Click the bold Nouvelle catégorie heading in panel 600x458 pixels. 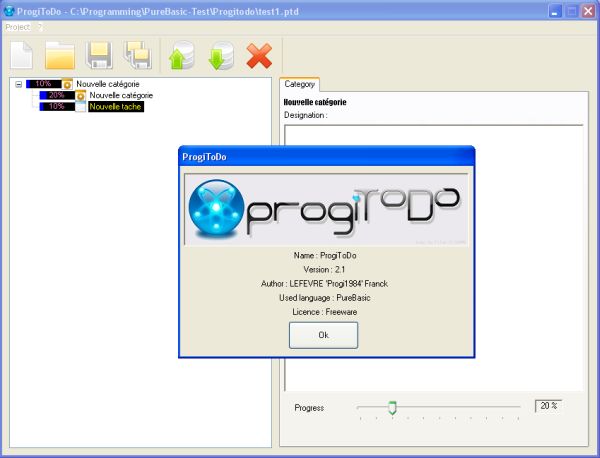click(x=315, y=102)
